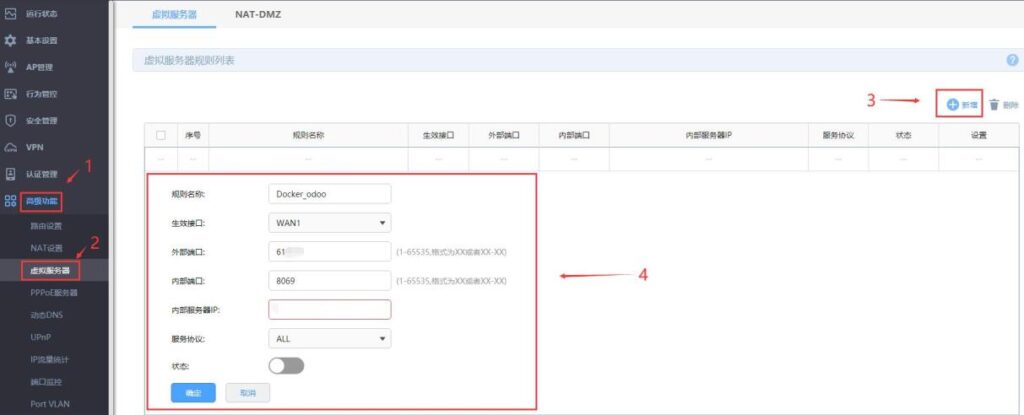The width and height of the screenshot is (1024, 415).
Task: Click the 认证管理 menu label
Action: click(41, 174)
